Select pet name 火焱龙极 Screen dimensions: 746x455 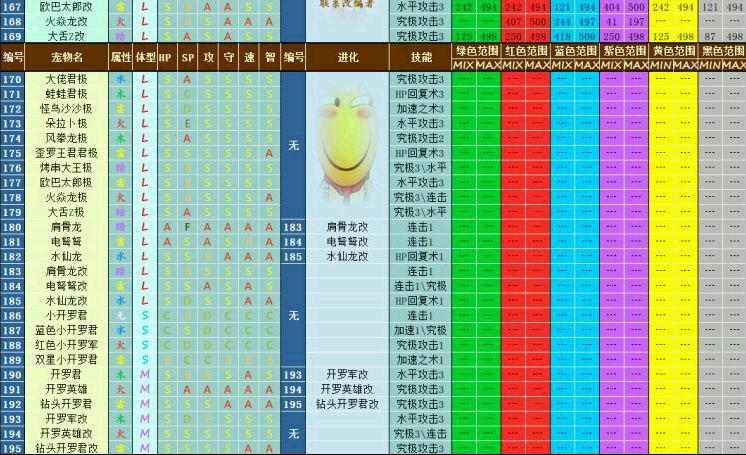click(67, 198)
